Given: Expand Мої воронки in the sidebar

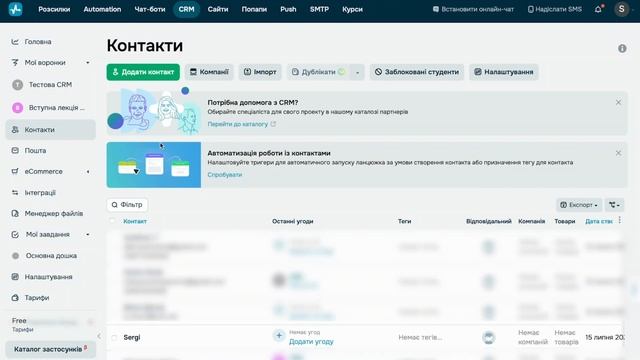Looking at the screenshot, I should [88, 63].
